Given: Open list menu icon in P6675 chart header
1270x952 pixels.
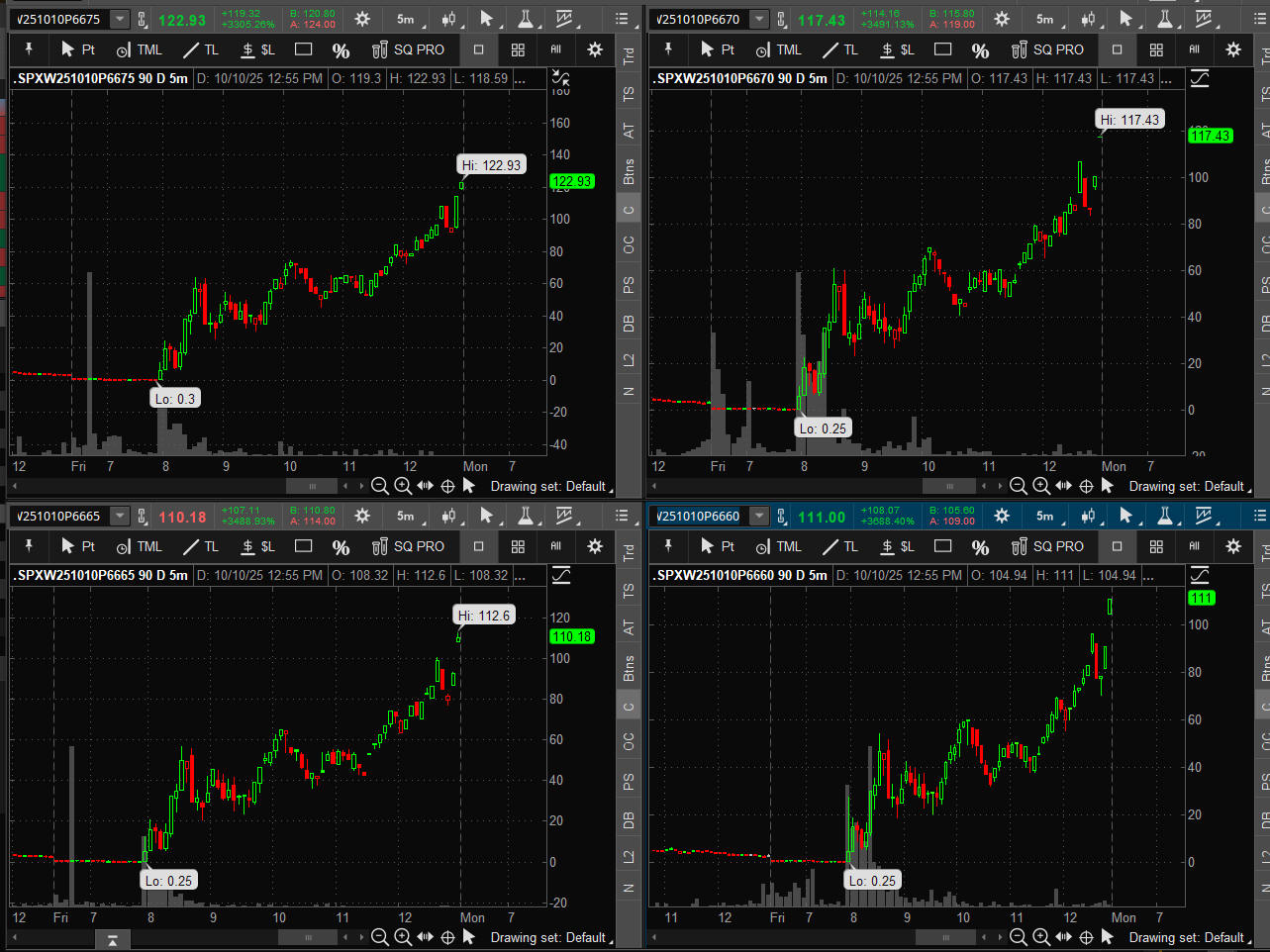Looking at the screenshot, I should coord(622,19).
